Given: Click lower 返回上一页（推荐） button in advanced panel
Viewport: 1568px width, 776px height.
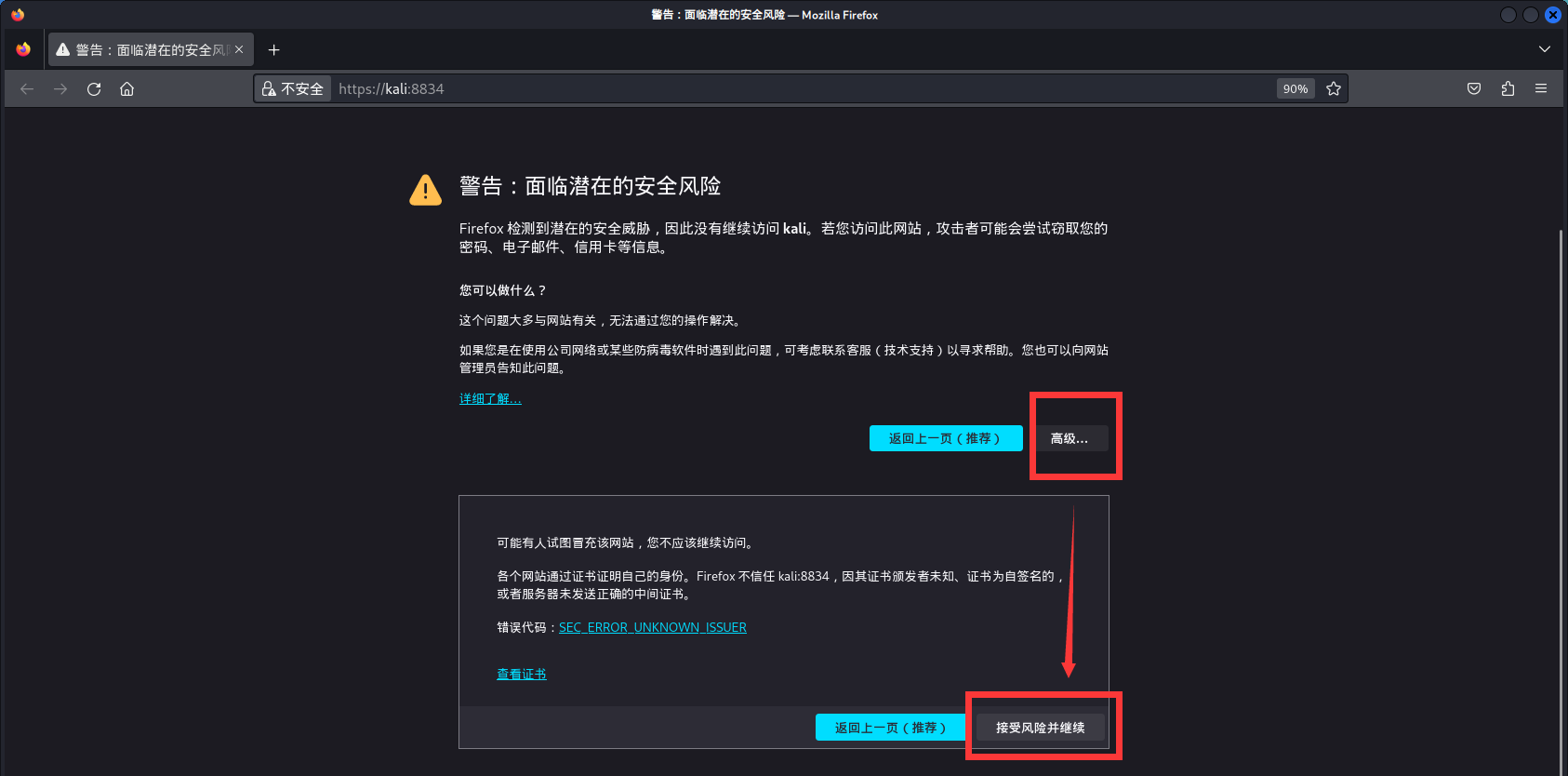Looking at the screenshot, I should (892, 728).
